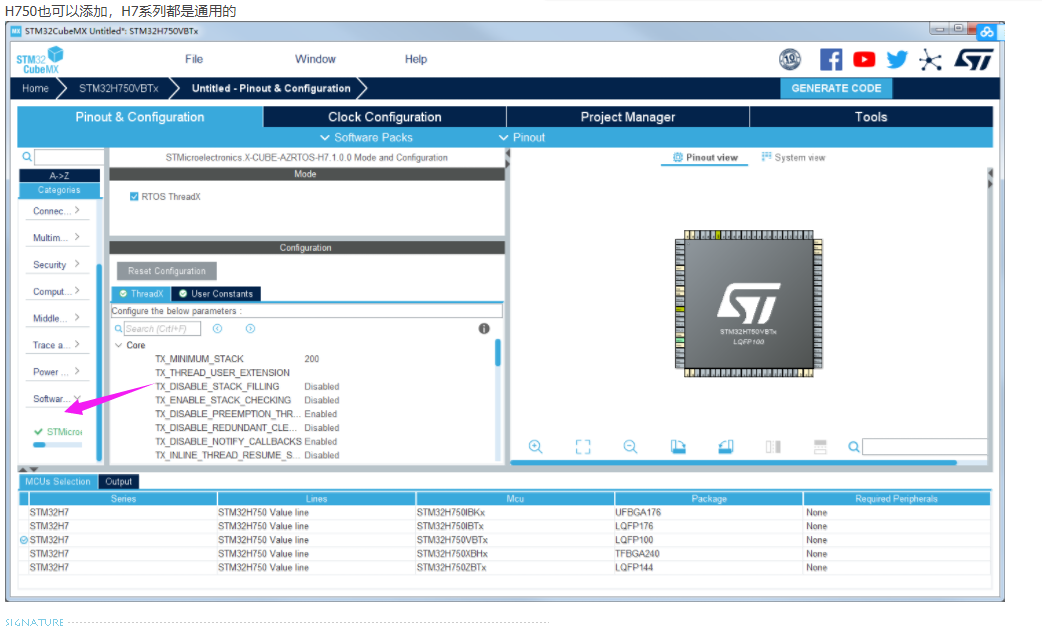The width and height of the screenshot is (1042, 636).
Task: Click the parameter search field
Action: [x=162, y=329]
